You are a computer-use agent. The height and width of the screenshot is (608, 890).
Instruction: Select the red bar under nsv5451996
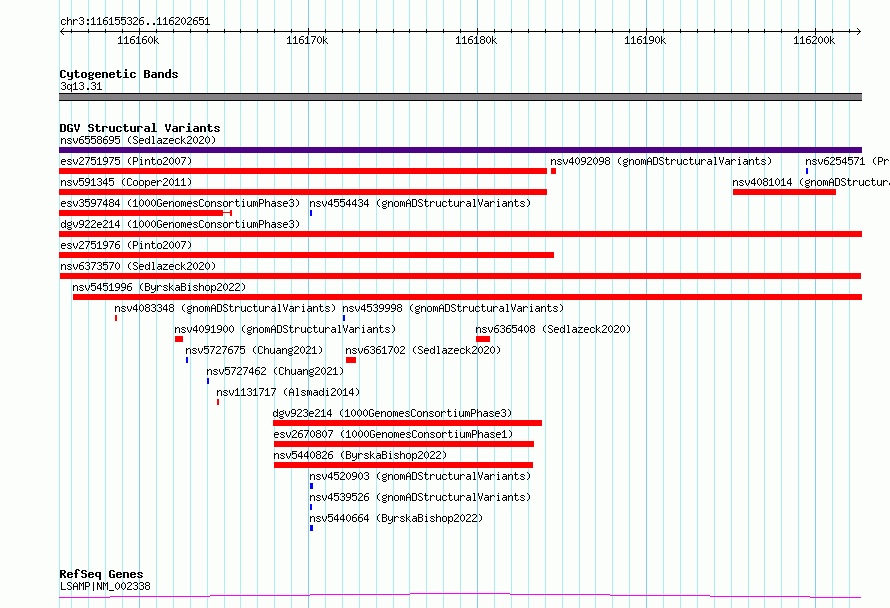[x=468, y=297]
